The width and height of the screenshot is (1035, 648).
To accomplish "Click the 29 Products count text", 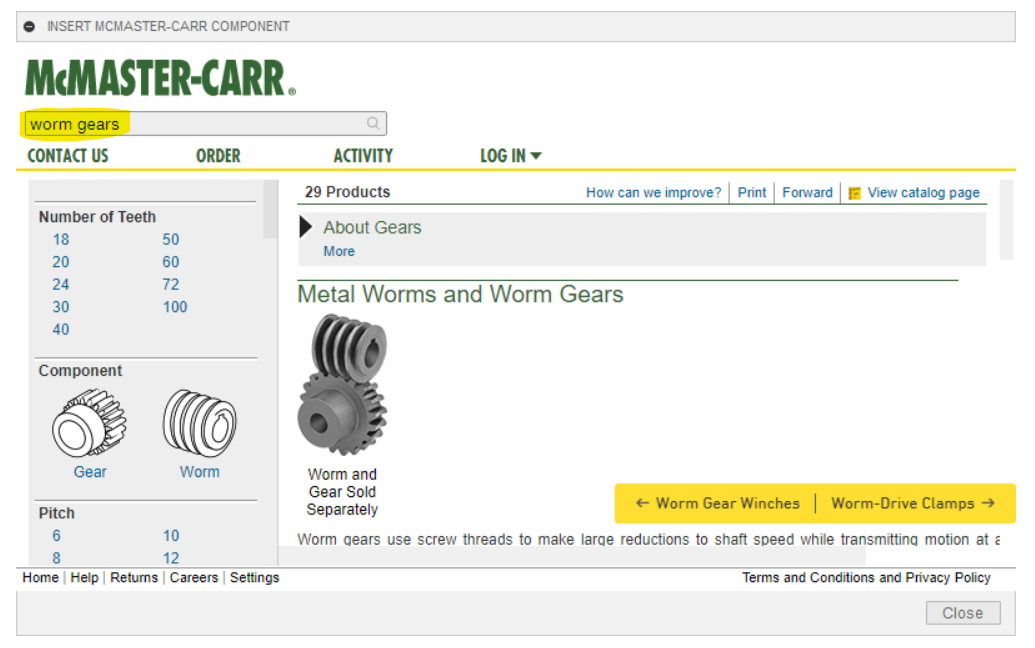I will click(347, 192).
